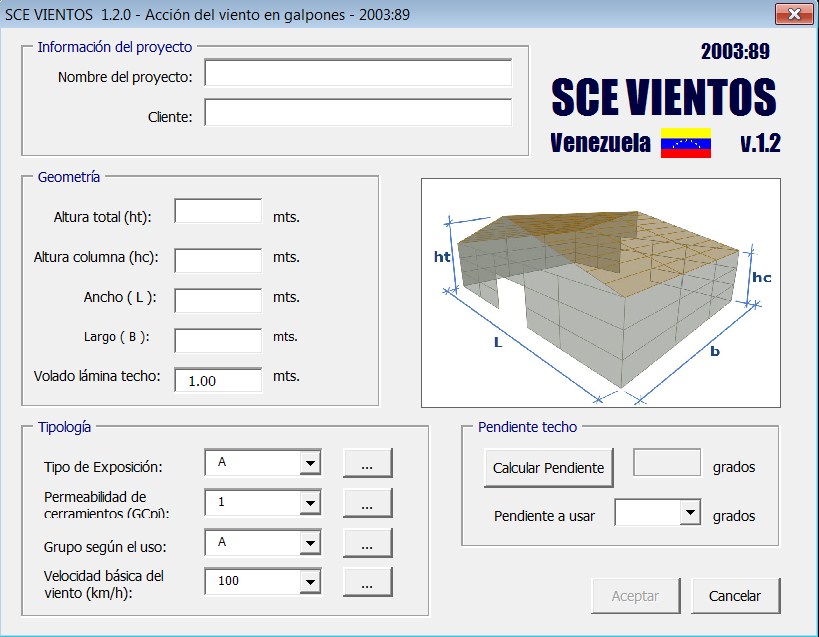Viewport: 819px width, 637px height.
Task: Click the calculated slope grados output box
Action: coord(667,462)
